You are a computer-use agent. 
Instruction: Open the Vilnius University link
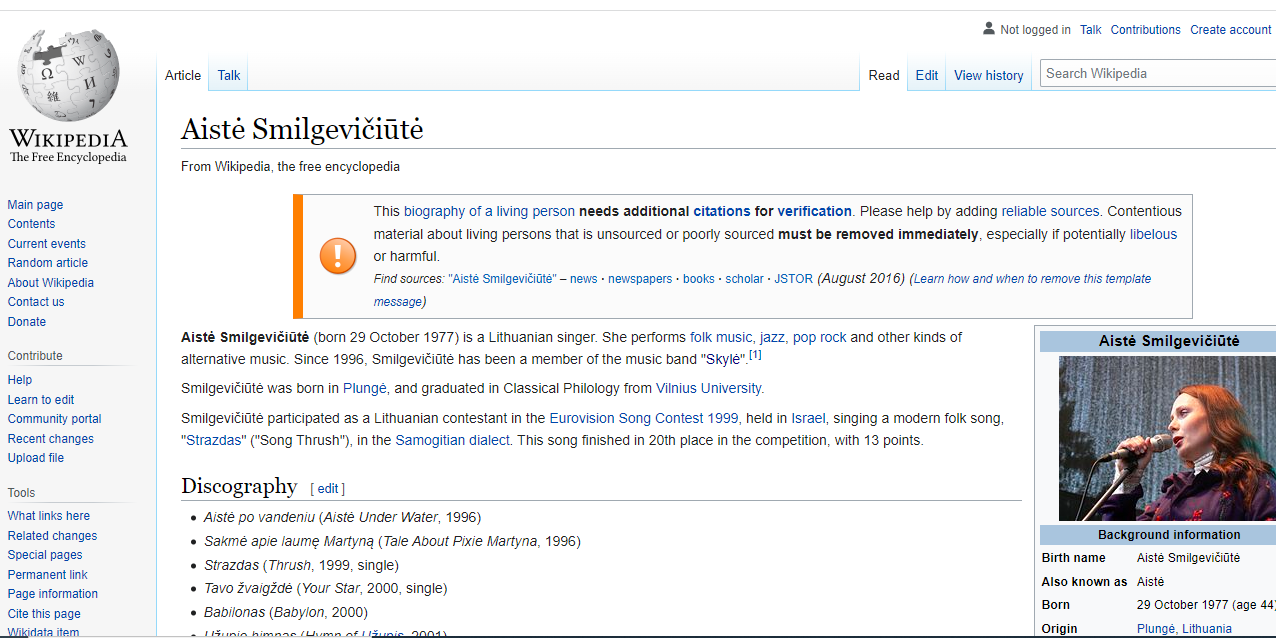pyautogui.click(x=708, y=388)
